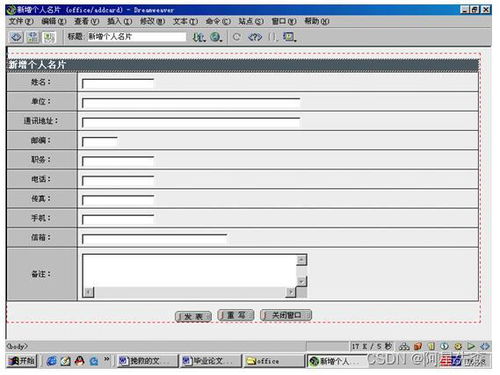
Task: Select the Code and Design split view icon
Action: [33, 37]
